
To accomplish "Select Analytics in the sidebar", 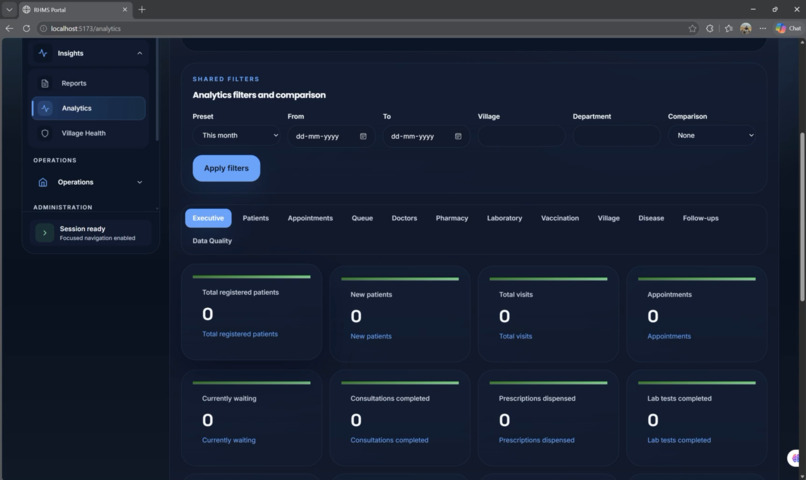I will pos(88,108).
